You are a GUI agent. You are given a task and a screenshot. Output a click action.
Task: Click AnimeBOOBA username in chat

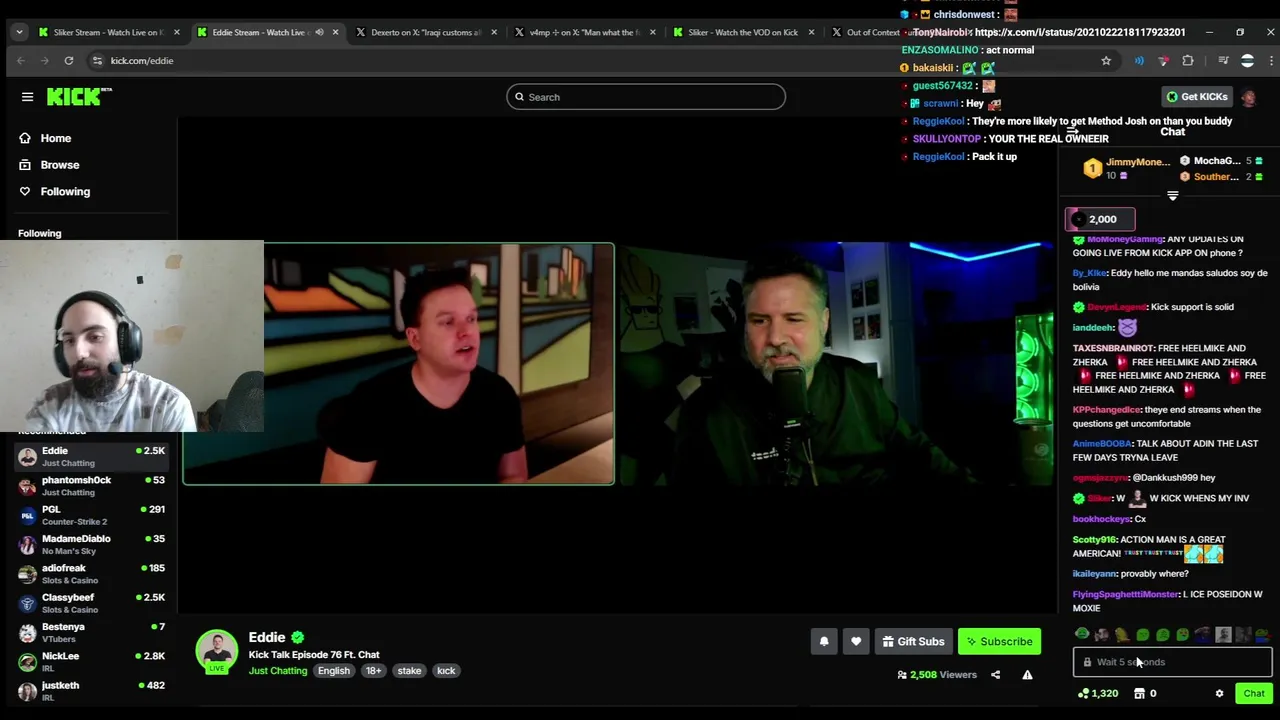(1102, 444)
